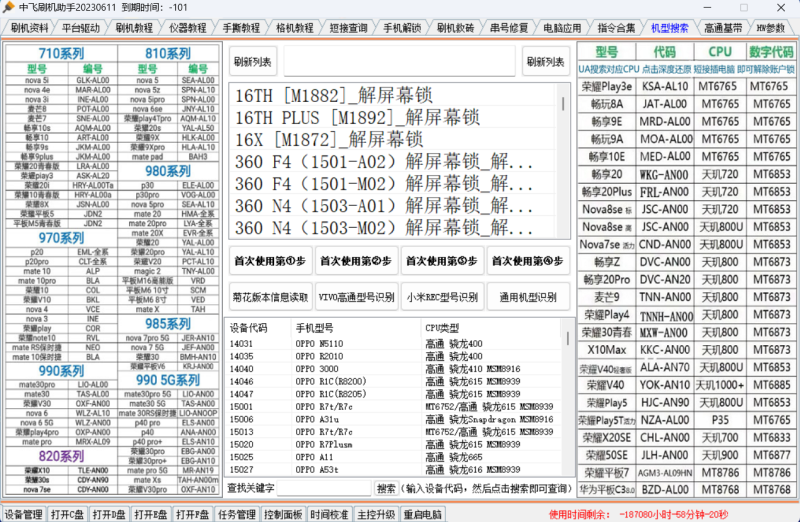Click 打开E盘 button
800x522 pixels.
pyautogui.click(x=151, y=514)
